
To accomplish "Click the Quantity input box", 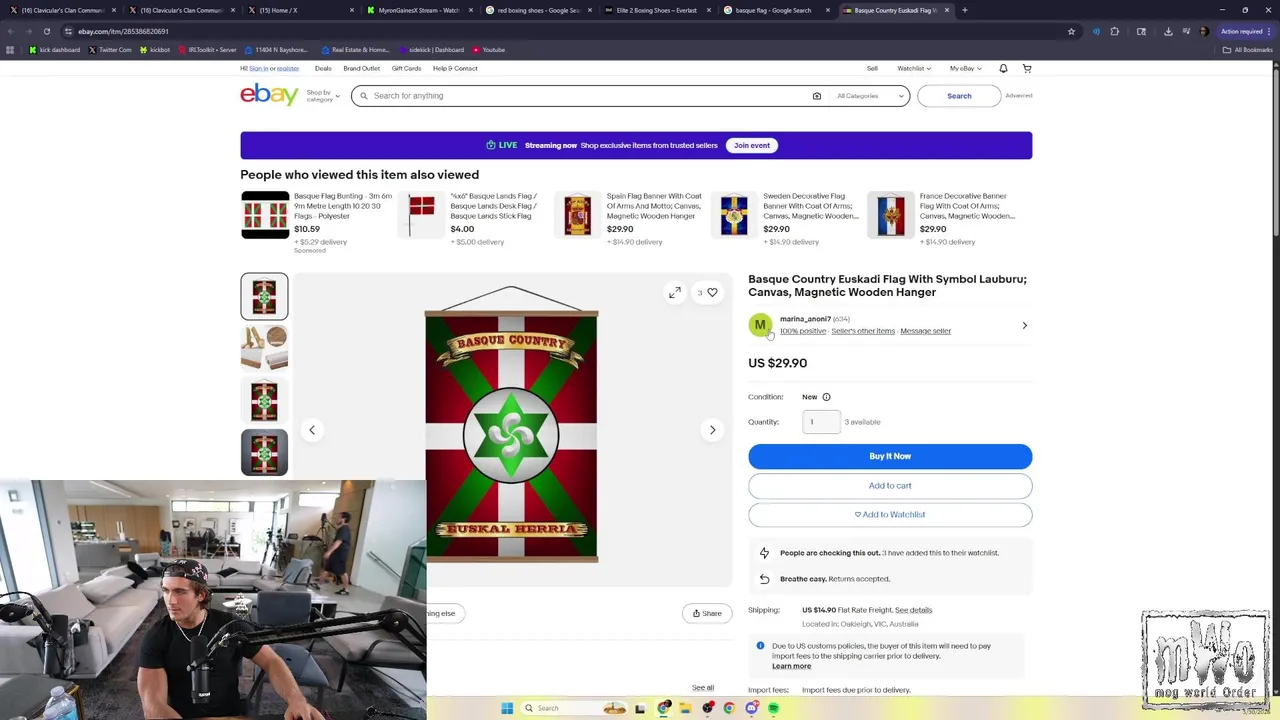I will pyautogui.click(x=821, y=422).
